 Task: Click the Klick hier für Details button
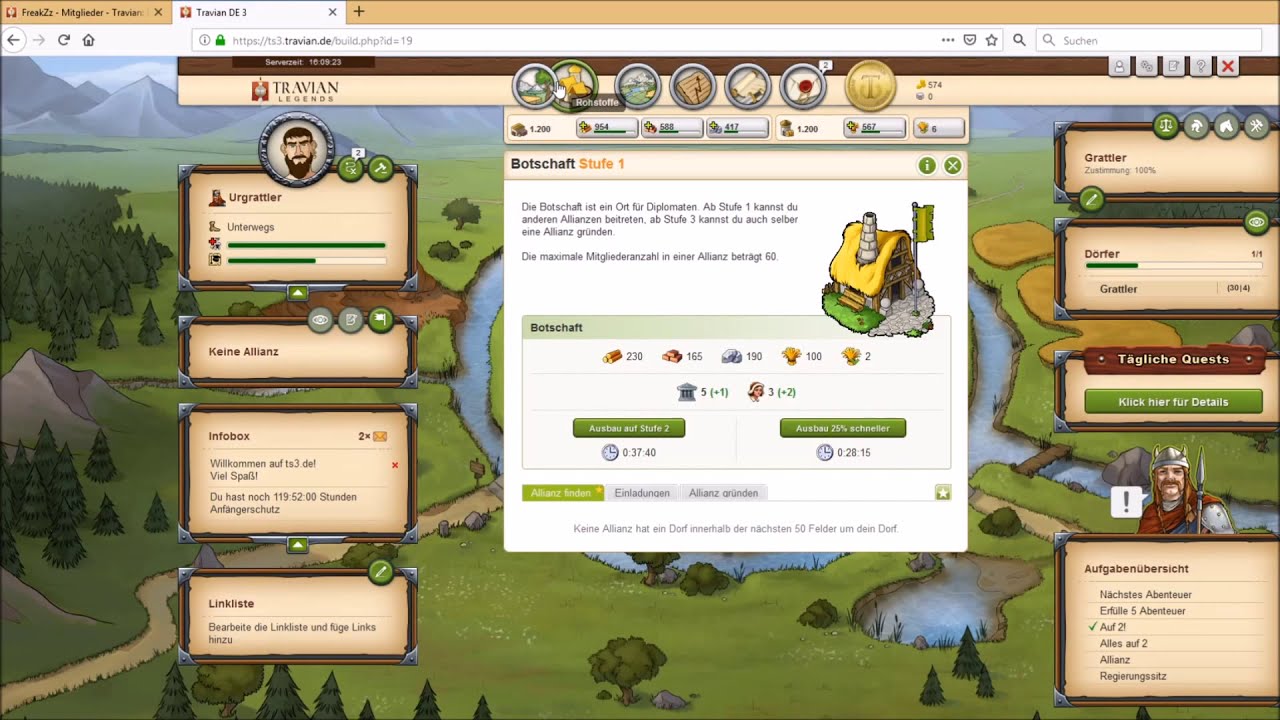tap(1174, 402)
